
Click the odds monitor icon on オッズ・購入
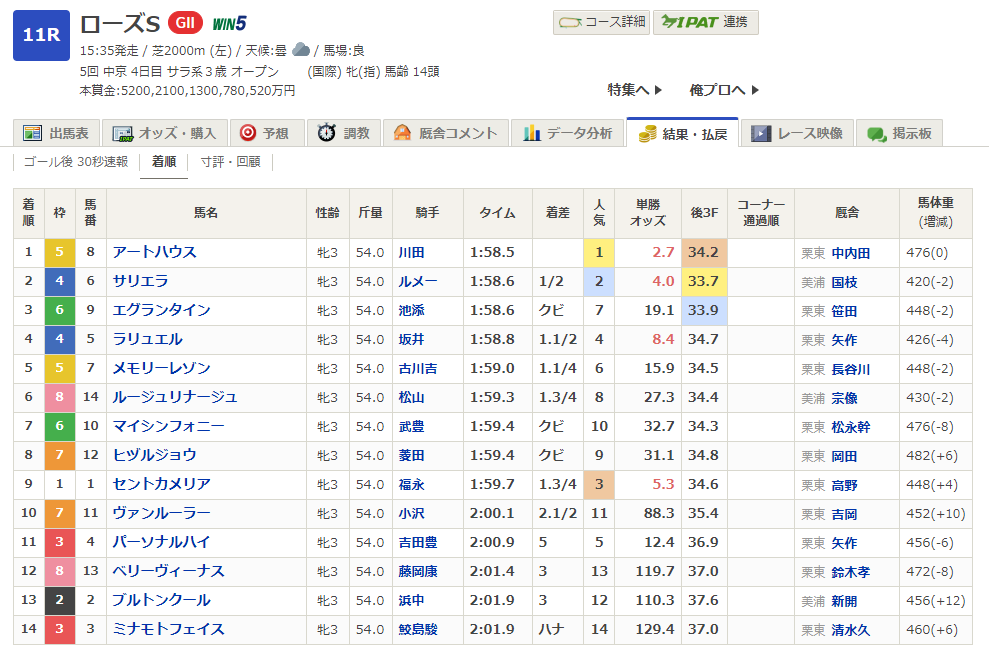coord(122,134)
